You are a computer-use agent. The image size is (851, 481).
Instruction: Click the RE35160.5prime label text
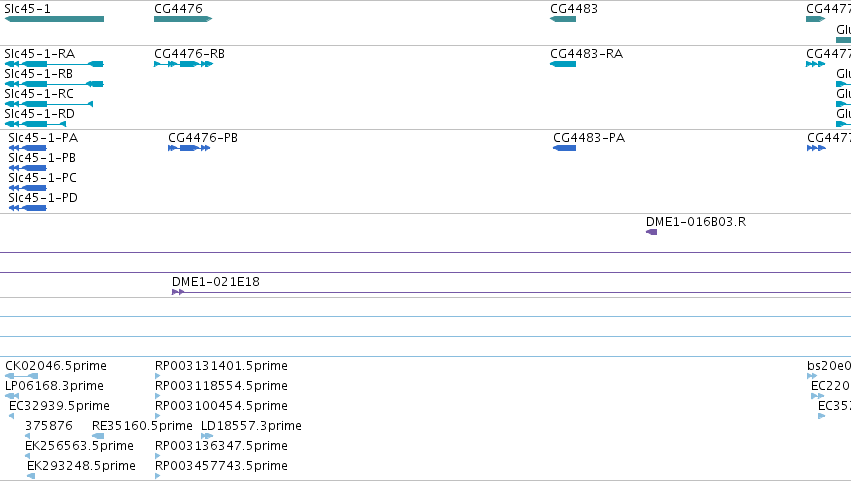pos(142,426)
